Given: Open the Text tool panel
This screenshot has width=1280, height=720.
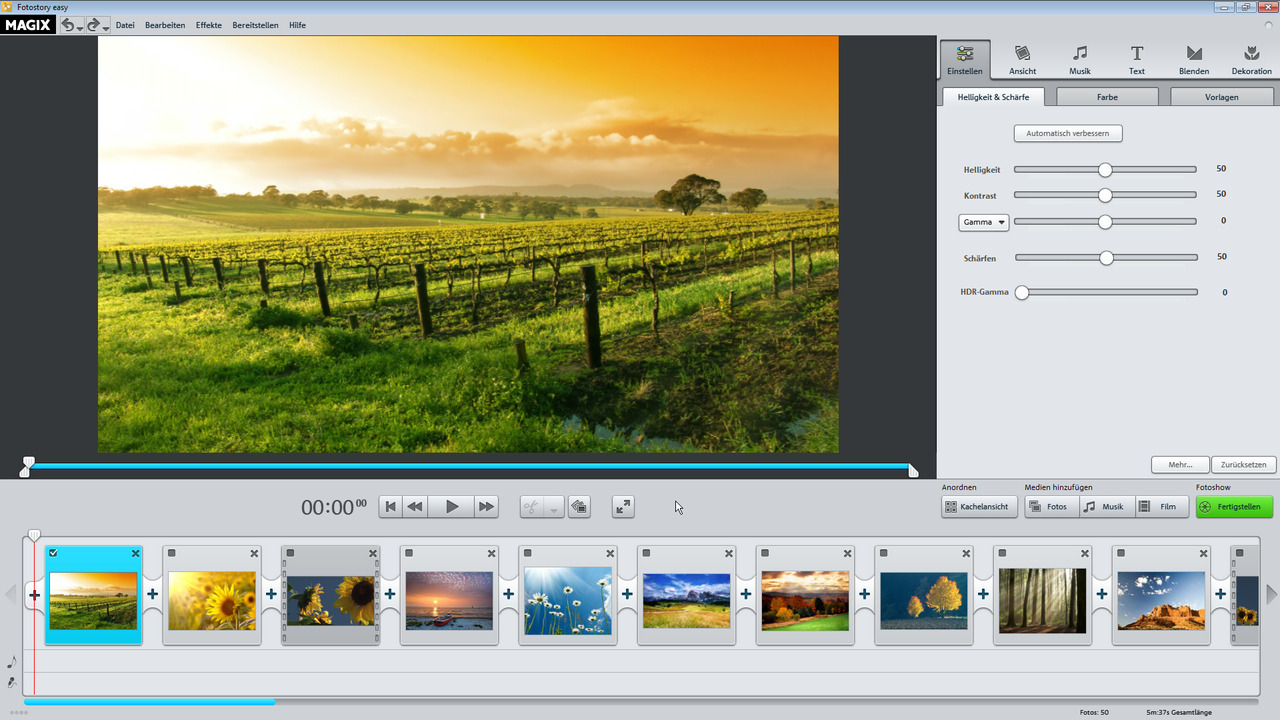Looking at the screenshot, I should point(1137,59).
